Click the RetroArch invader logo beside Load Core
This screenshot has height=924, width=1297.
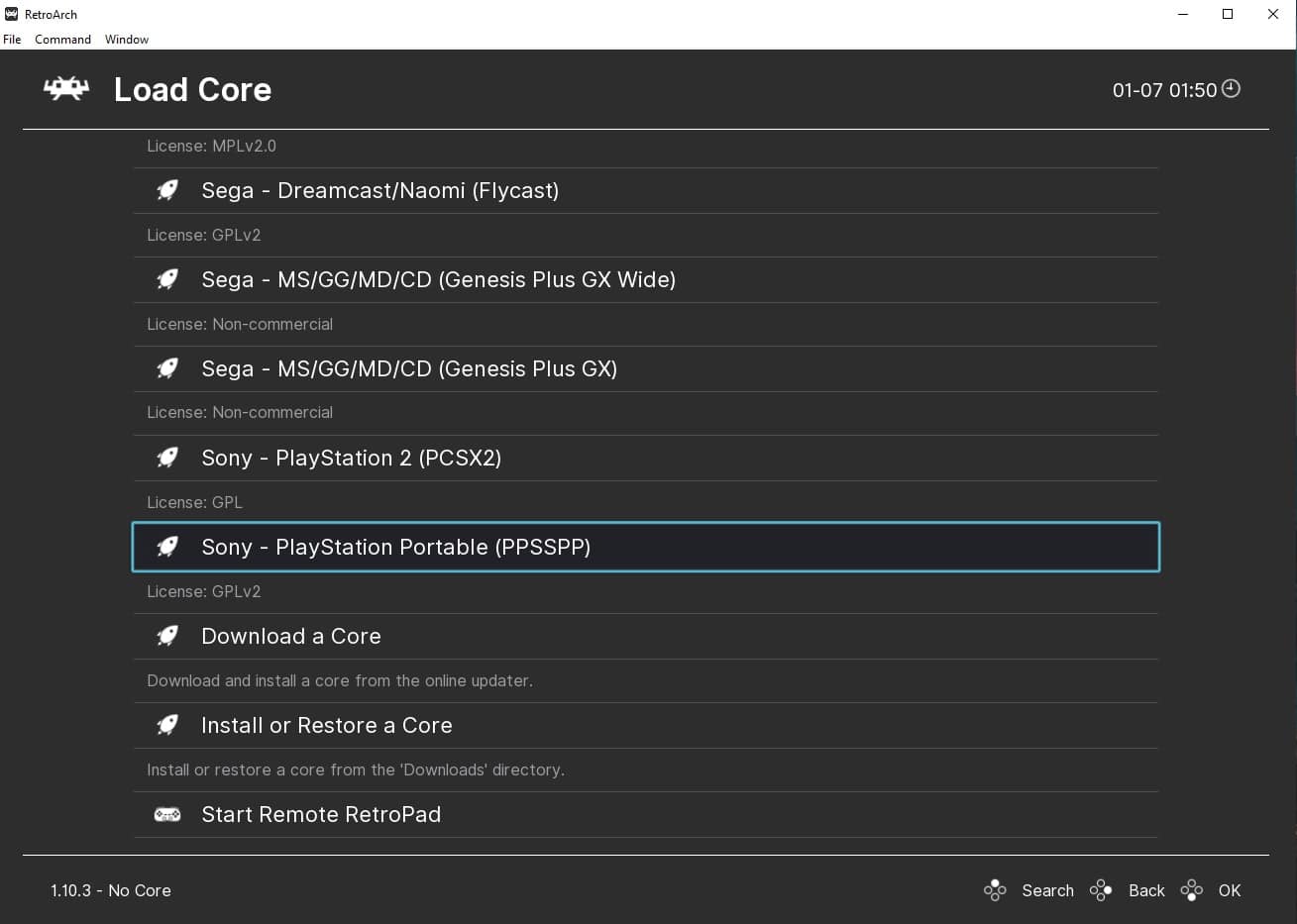tap(66, 89)
